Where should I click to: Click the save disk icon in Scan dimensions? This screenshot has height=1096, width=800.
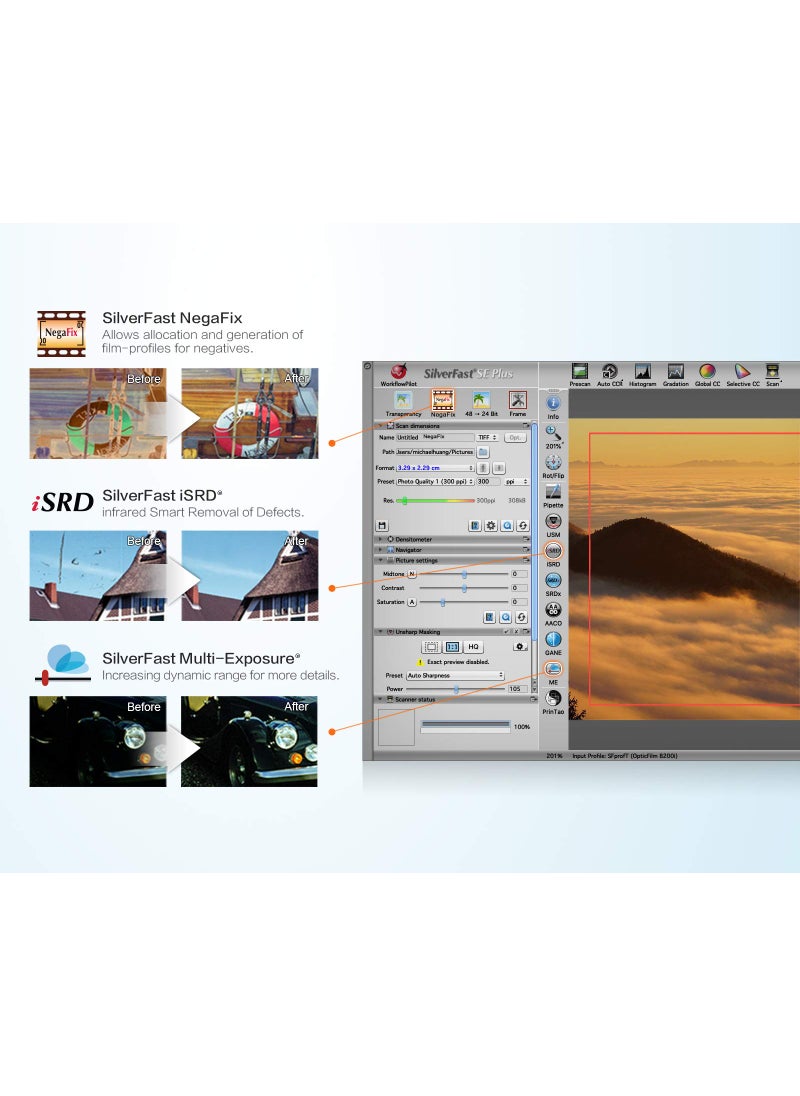coord(381,526)
